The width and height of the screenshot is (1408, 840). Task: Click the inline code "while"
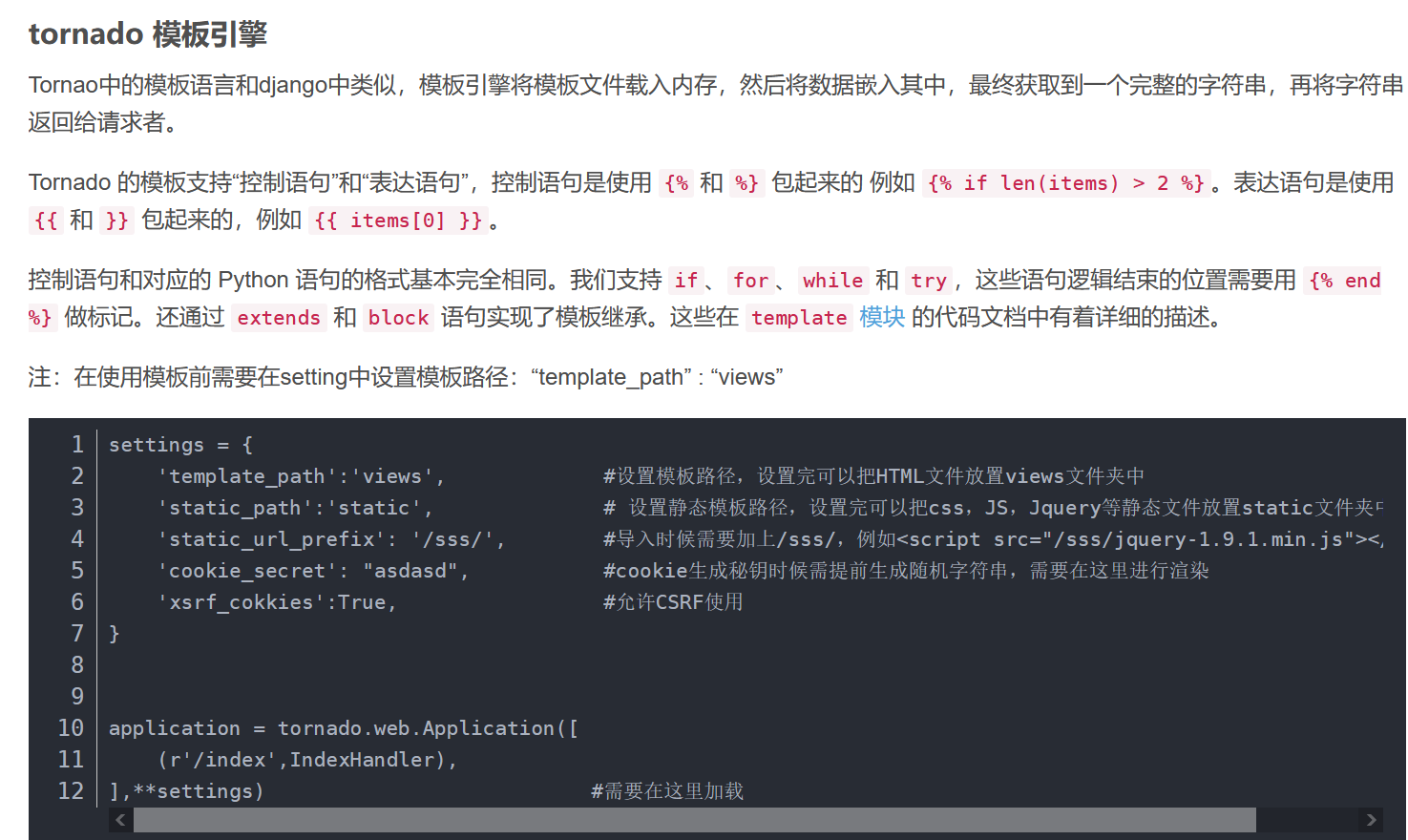coord(832,280)
